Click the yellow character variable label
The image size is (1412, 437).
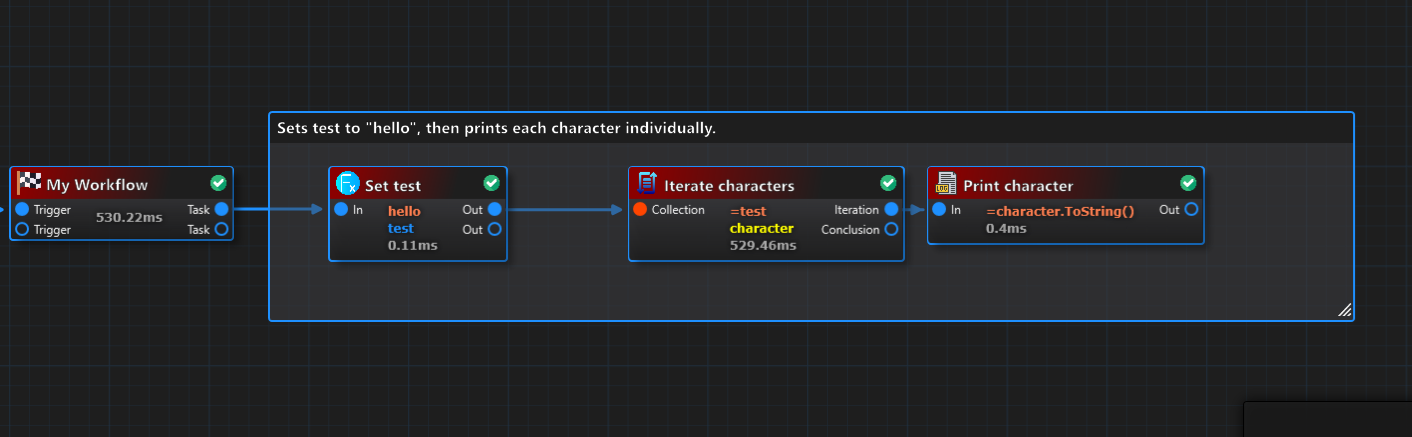(762, 228)
